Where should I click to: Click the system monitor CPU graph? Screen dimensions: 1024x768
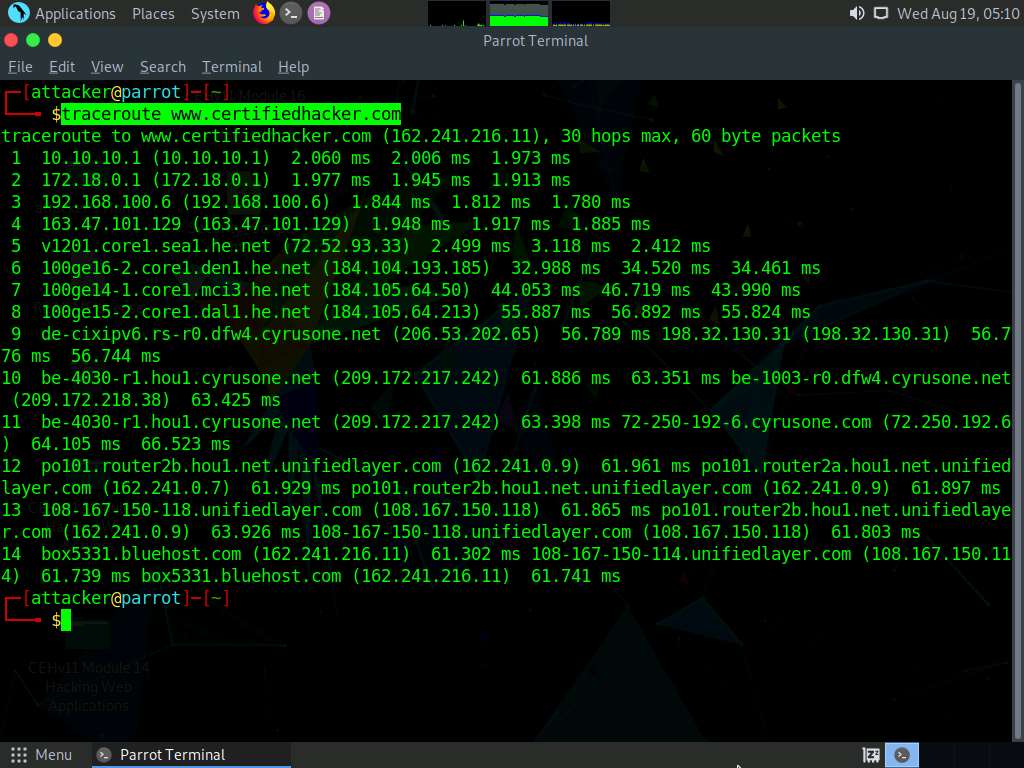pos(456,13)
